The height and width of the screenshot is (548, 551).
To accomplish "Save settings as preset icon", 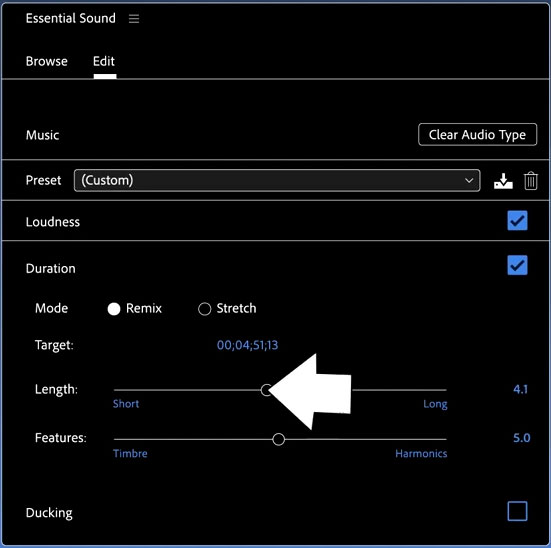I will 503,181.
